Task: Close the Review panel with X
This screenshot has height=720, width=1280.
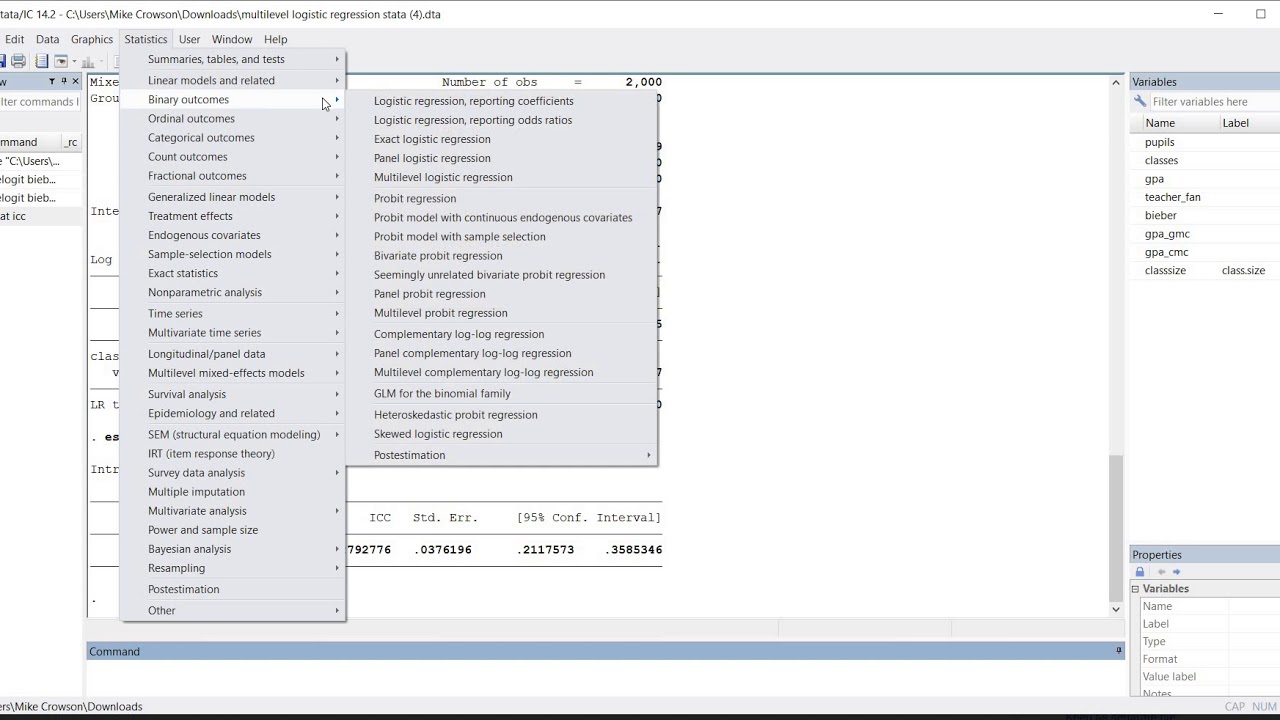Action: [x=75, y=81]
